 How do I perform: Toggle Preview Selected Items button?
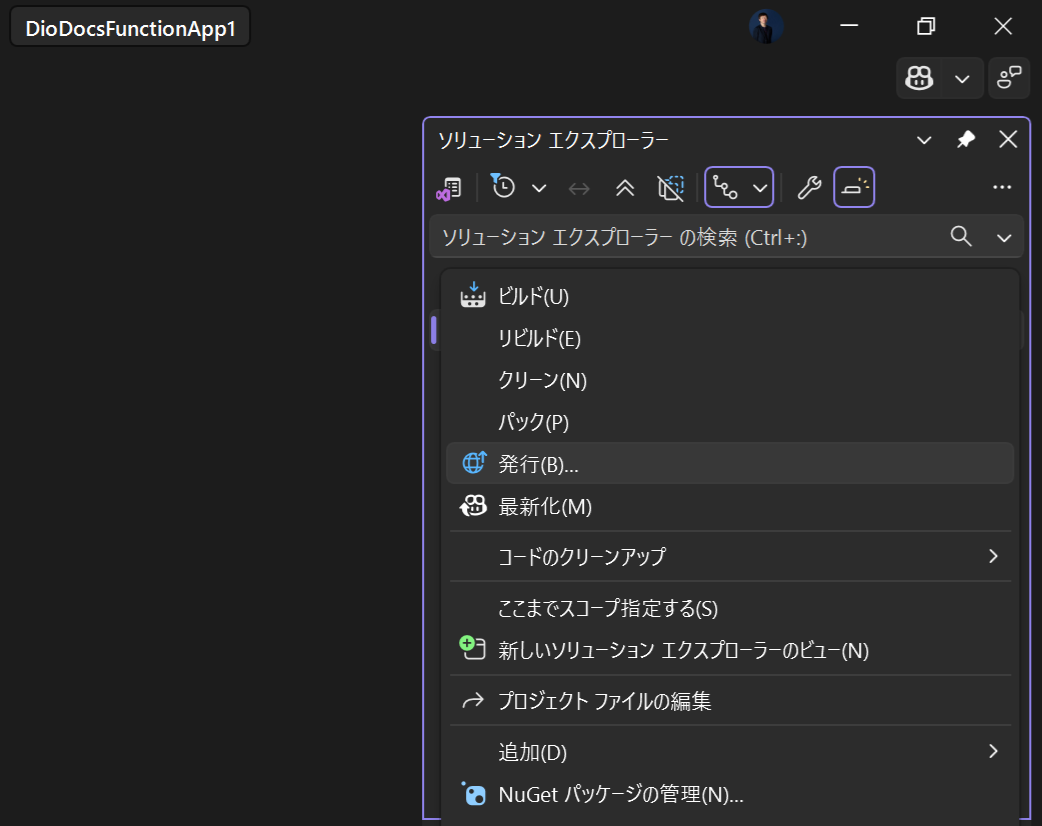click(x=854, y=187)
